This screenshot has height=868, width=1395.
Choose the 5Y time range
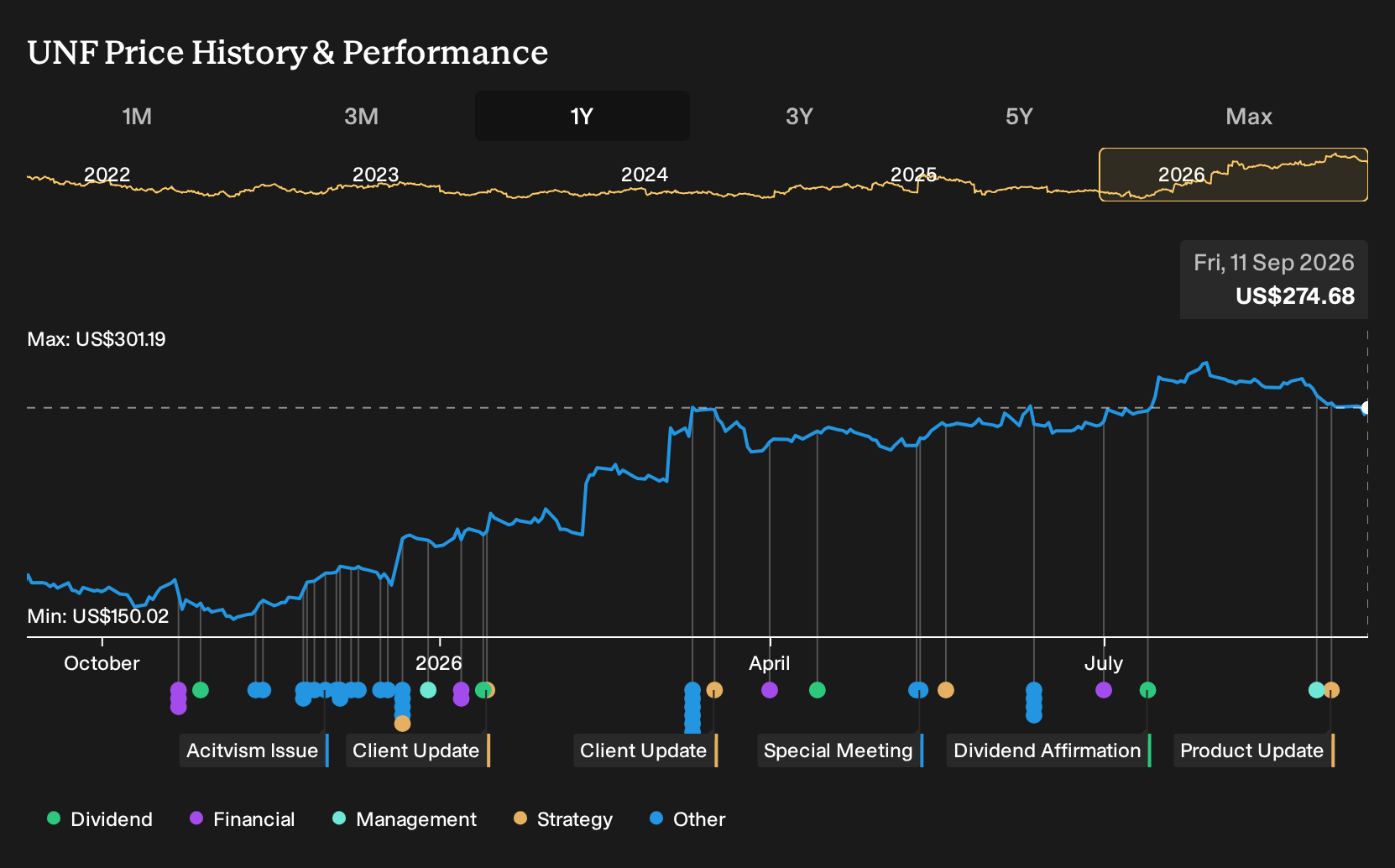[x=1019, y=116]
